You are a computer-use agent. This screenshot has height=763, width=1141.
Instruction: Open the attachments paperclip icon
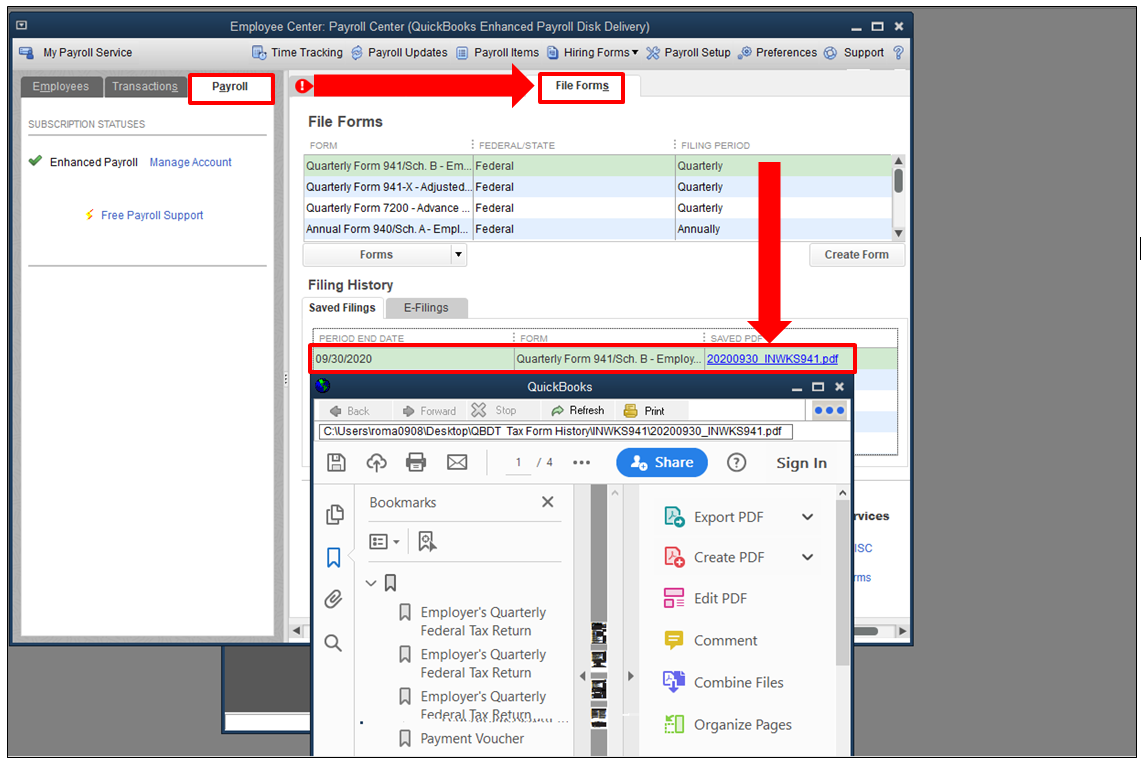tap(333, 599)
